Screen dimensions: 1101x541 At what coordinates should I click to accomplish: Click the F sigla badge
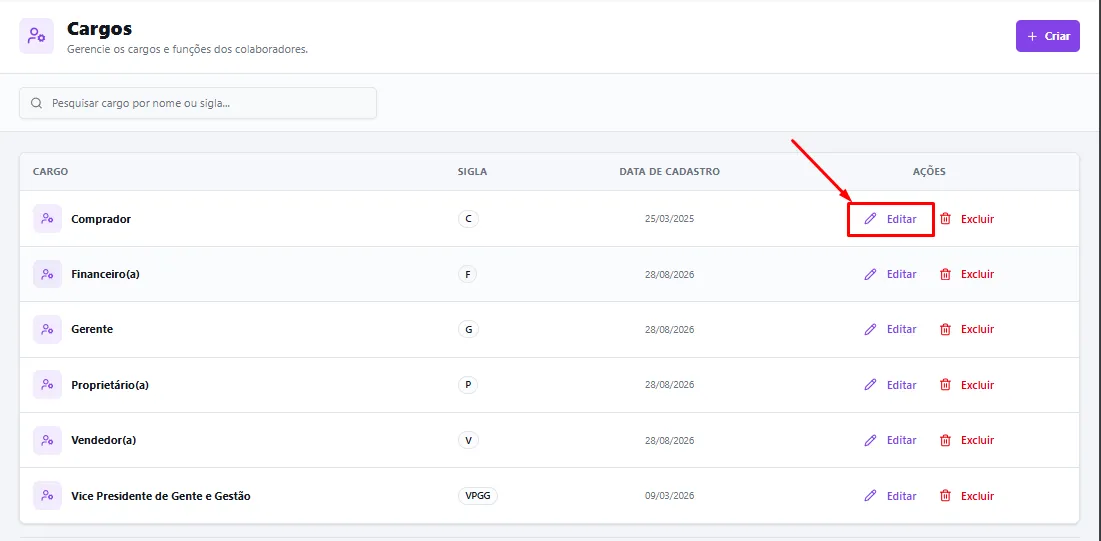click(x=467, y=274)
